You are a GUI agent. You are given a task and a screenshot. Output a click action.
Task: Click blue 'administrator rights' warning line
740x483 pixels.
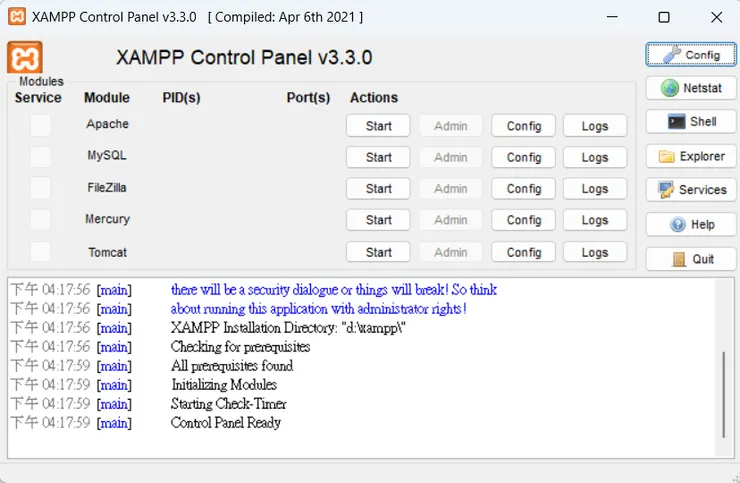pos(319,309)
